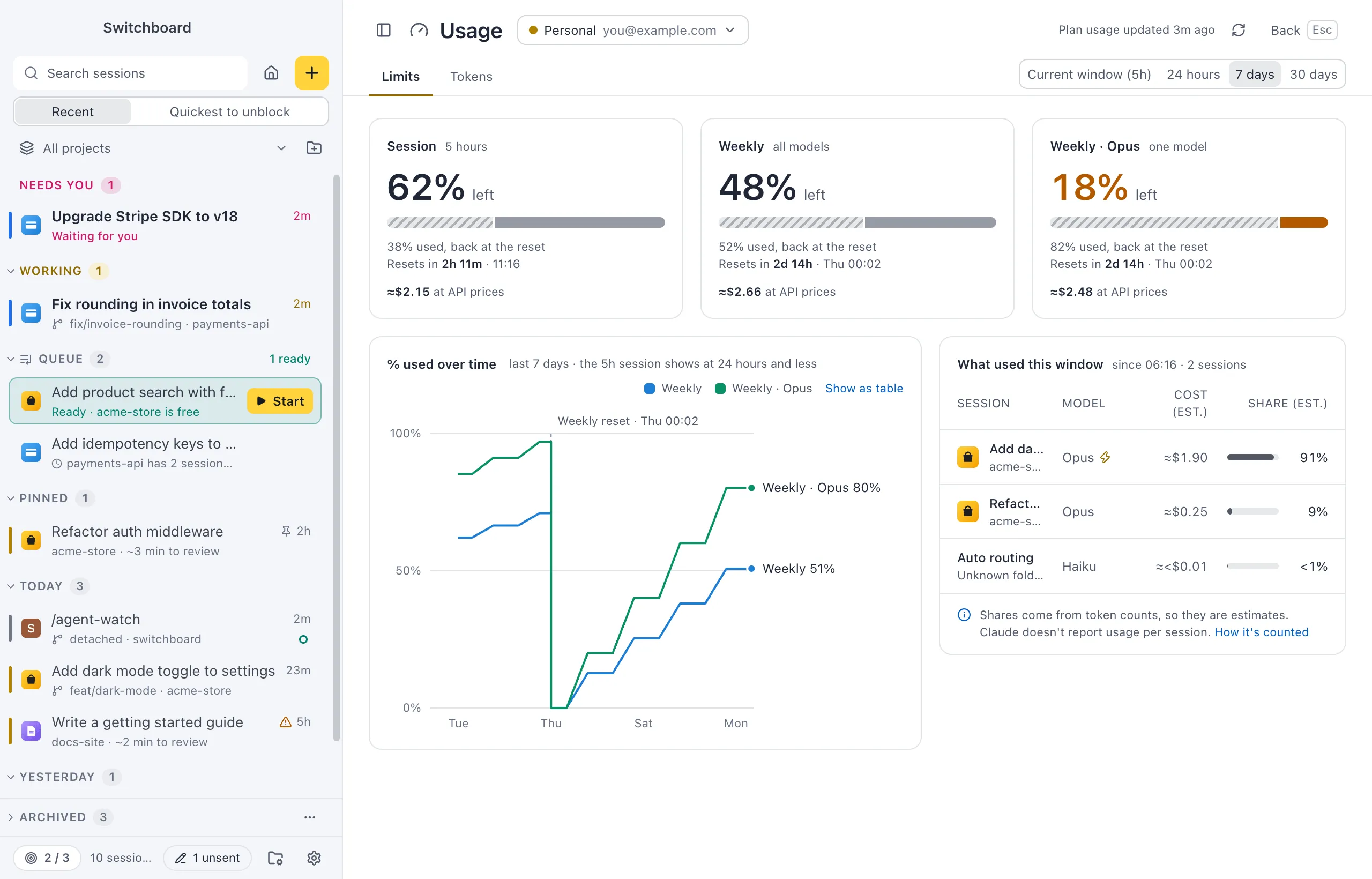Click the lightning bolt icon next to Opus
This screenshot has width=1372, height=879.
coord(1106,457)
